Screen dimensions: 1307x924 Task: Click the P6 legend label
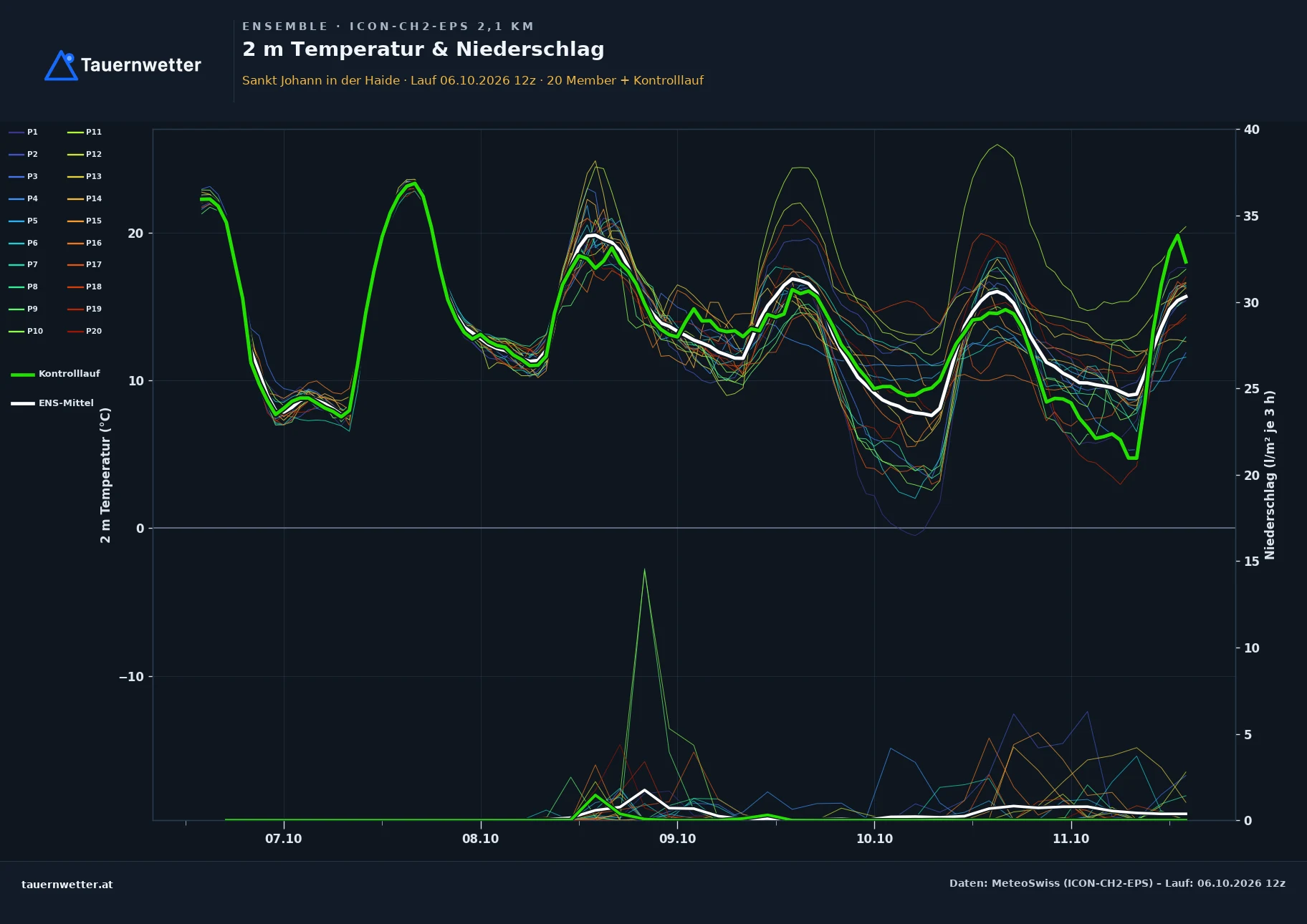32,243
